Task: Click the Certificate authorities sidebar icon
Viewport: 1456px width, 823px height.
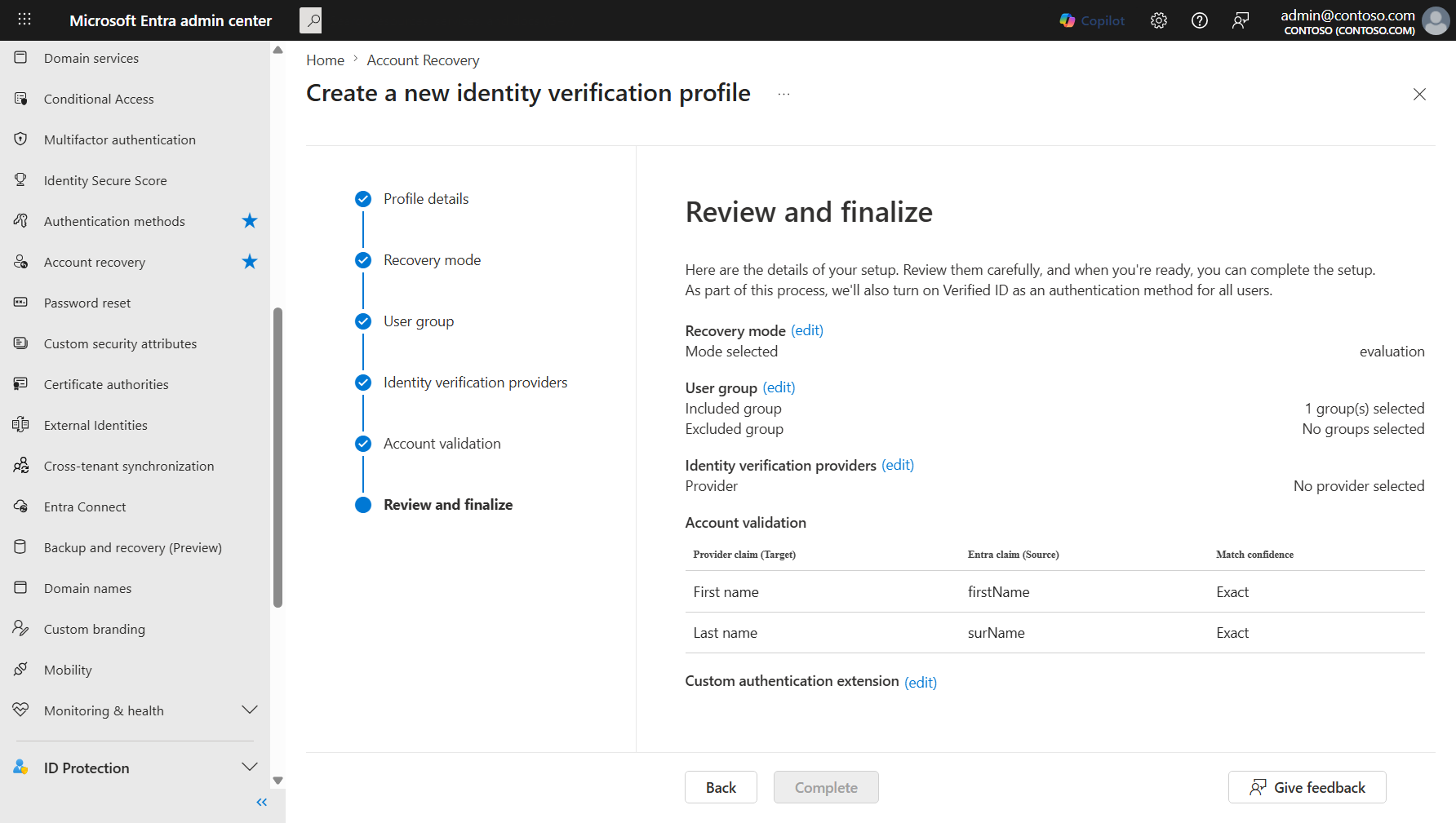Action: pos(21,384)
